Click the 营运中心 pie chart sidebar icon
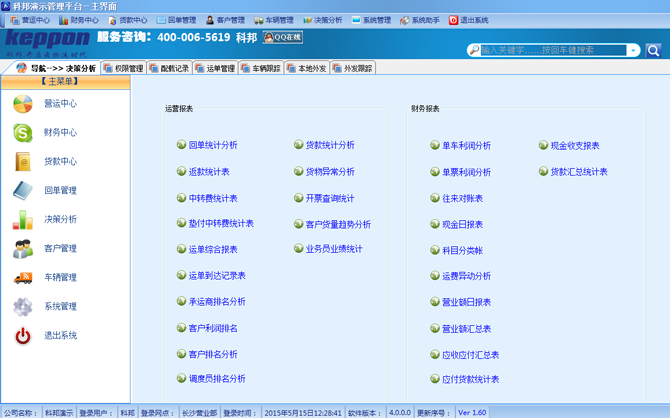The image size is (670, 418). point(23,104)
